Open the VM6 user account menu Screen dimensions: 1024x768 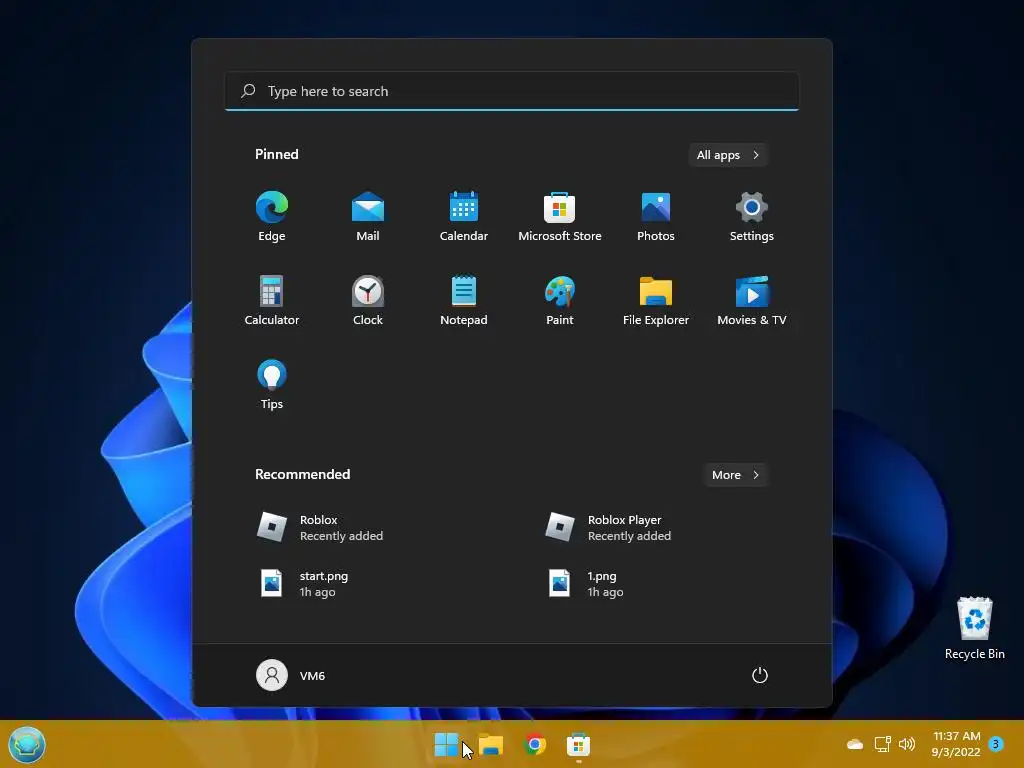coord(291,675)
